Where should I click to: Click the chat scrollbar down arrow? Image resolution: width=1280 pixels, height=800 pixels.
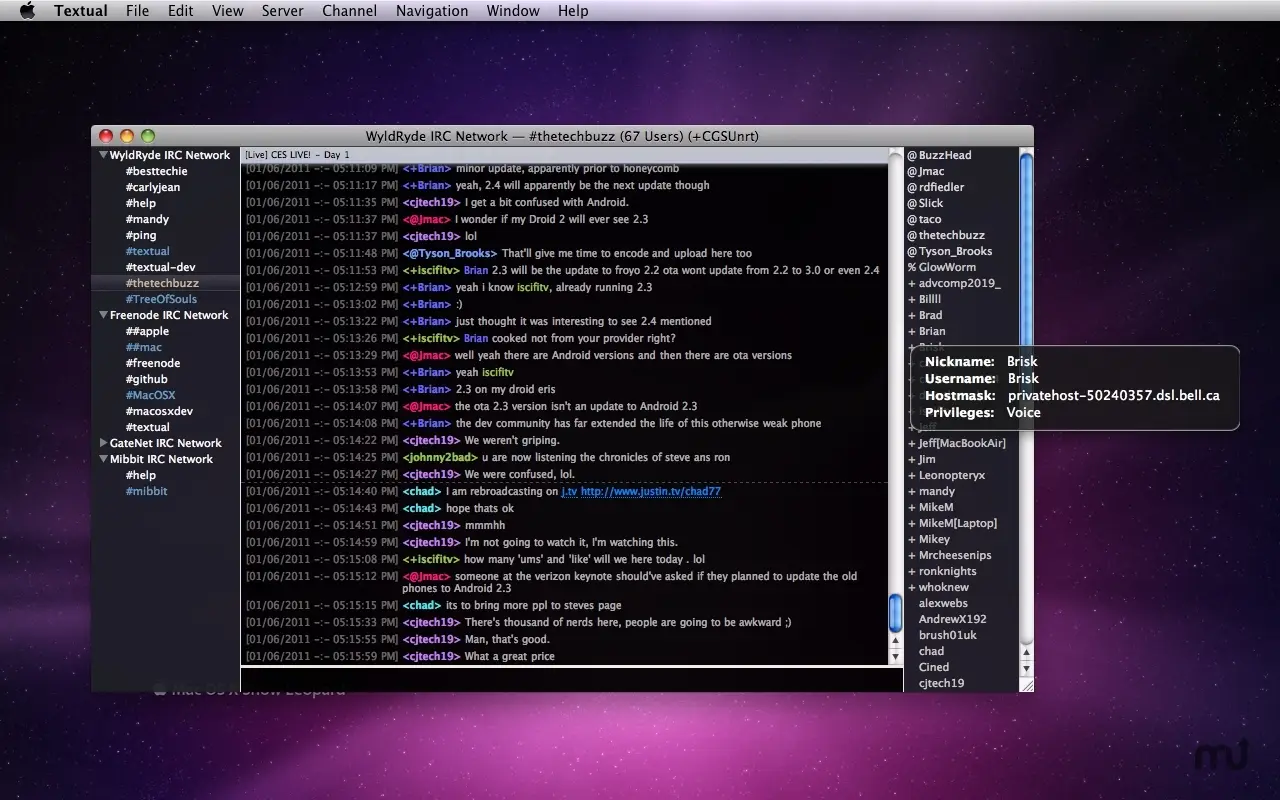tap(896, 657)
